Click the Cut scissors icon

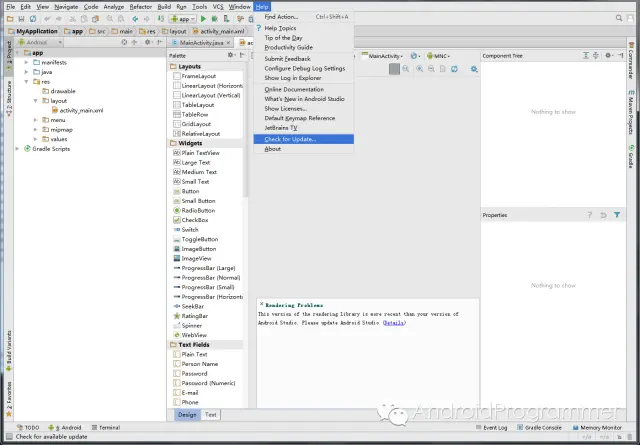click(73, 19)
